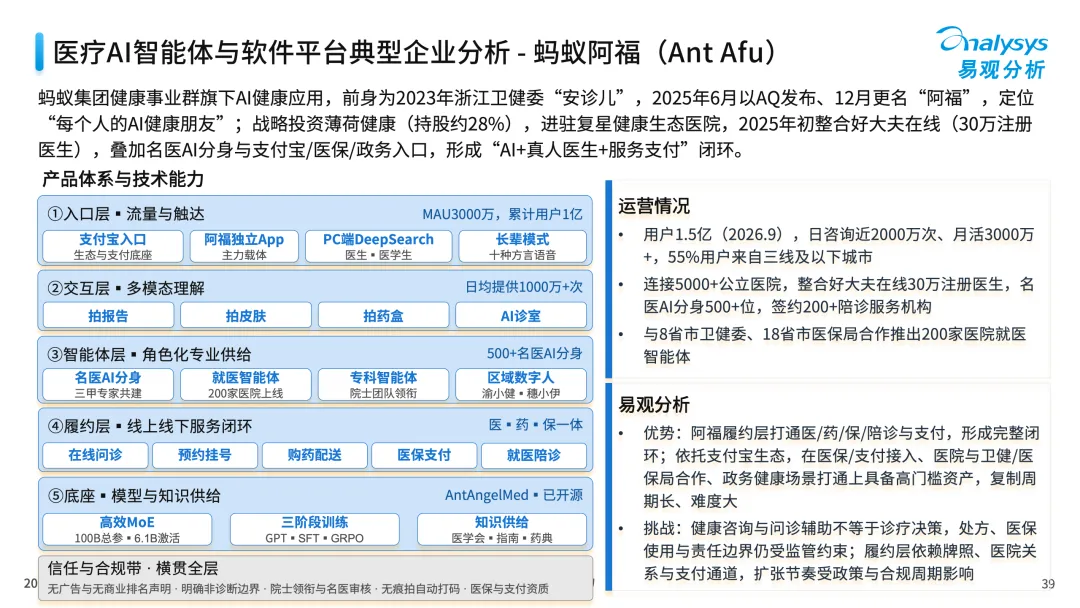1080x608 pixels.
Task: Click the ④履约层 ▪ 线上线下服务闭环 header
Action: point(149,426)
